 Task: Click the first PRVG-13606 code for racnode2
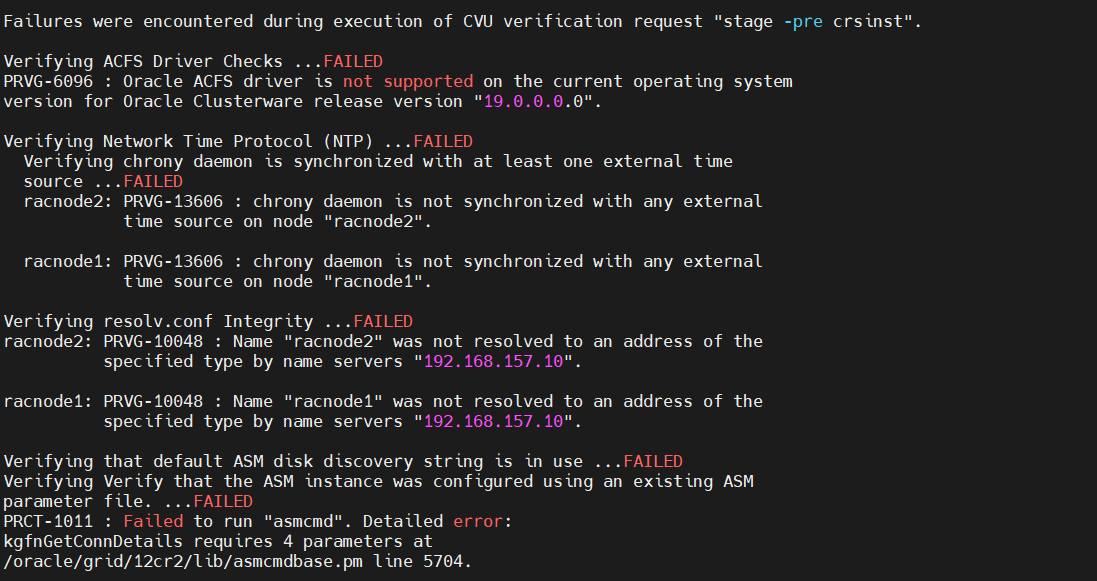(173, 202)
